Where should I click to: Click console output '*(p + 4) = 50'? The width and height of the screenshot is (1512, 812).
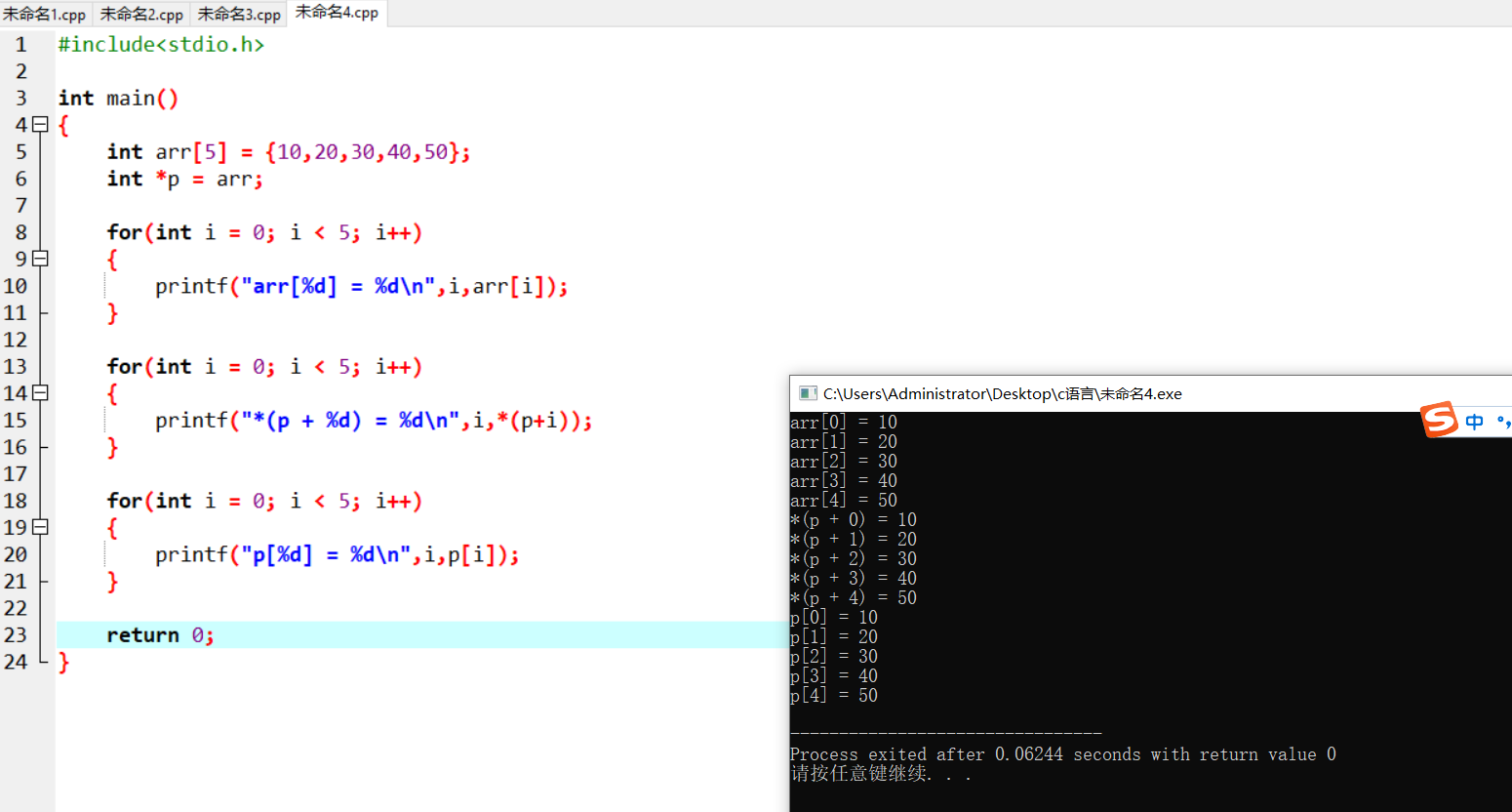(x=854, y=598)
